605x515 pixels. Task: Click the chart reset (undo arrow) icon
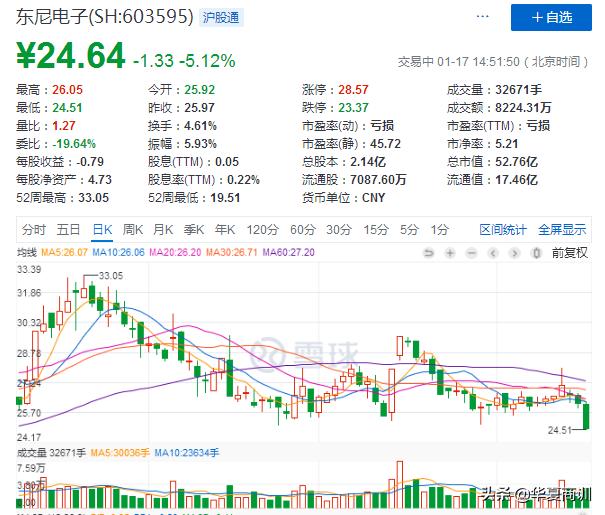(x=429, y=253)
